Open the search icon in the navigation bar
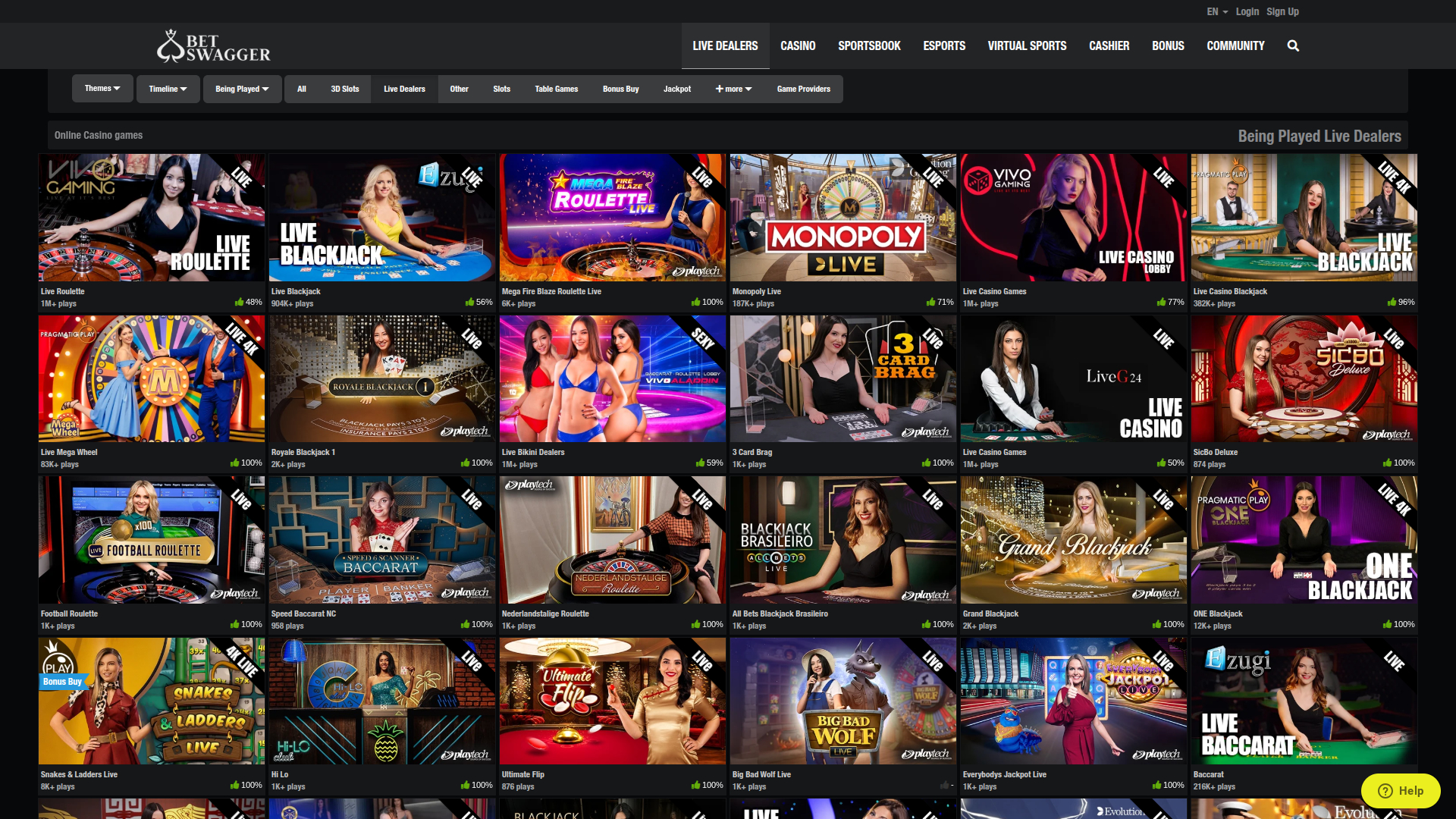The width and height of the screenshot is (1456, 819). [x=1293, y=45]
